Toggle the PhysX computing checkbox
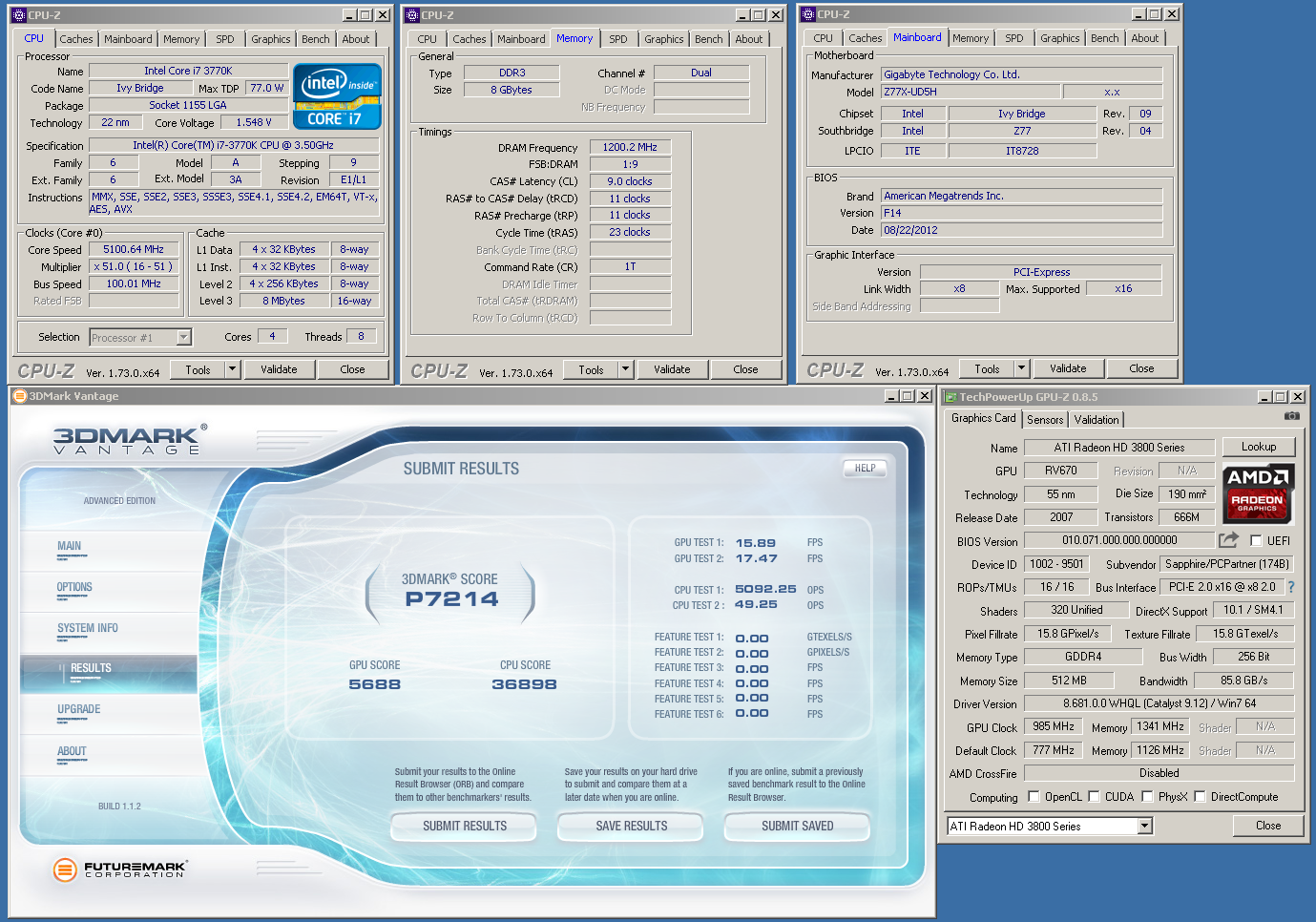 point(1148,796)
